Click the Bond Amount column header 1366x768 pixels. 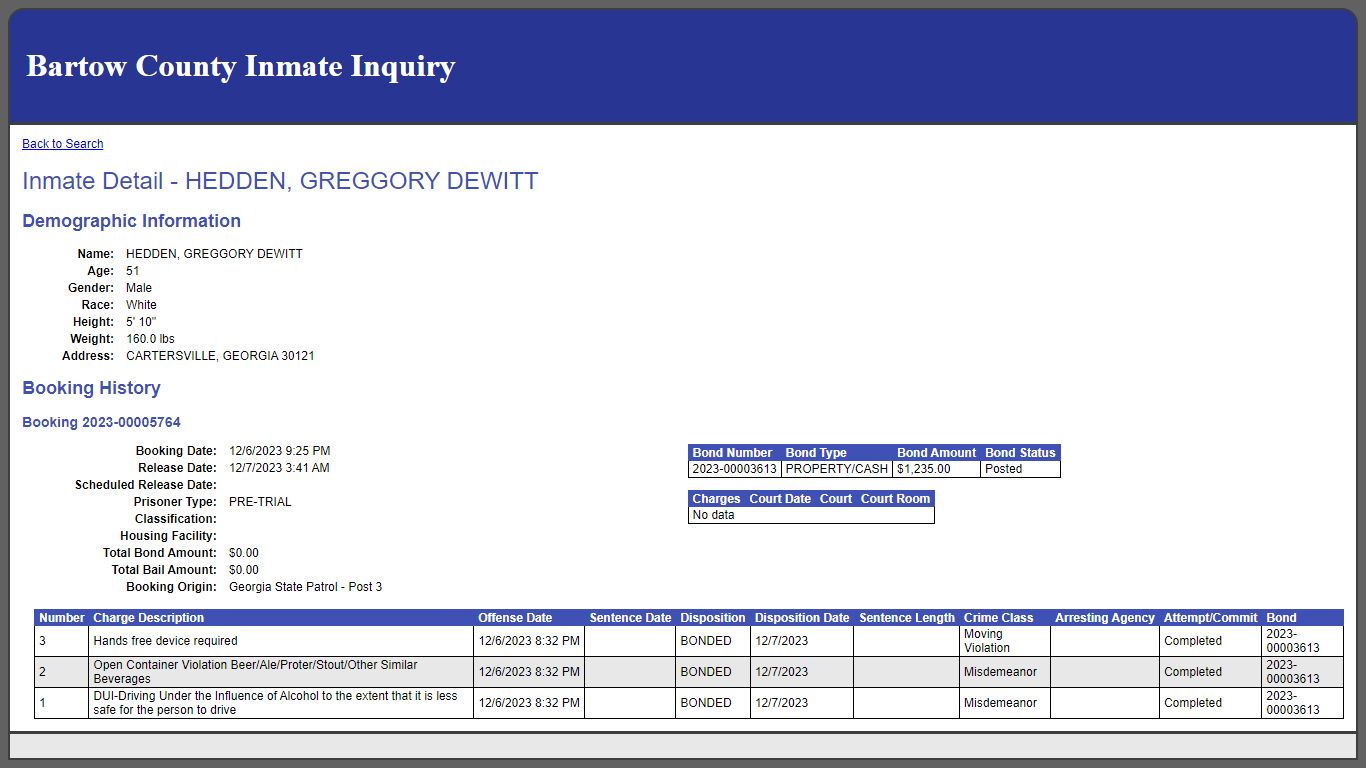point(936,453)
